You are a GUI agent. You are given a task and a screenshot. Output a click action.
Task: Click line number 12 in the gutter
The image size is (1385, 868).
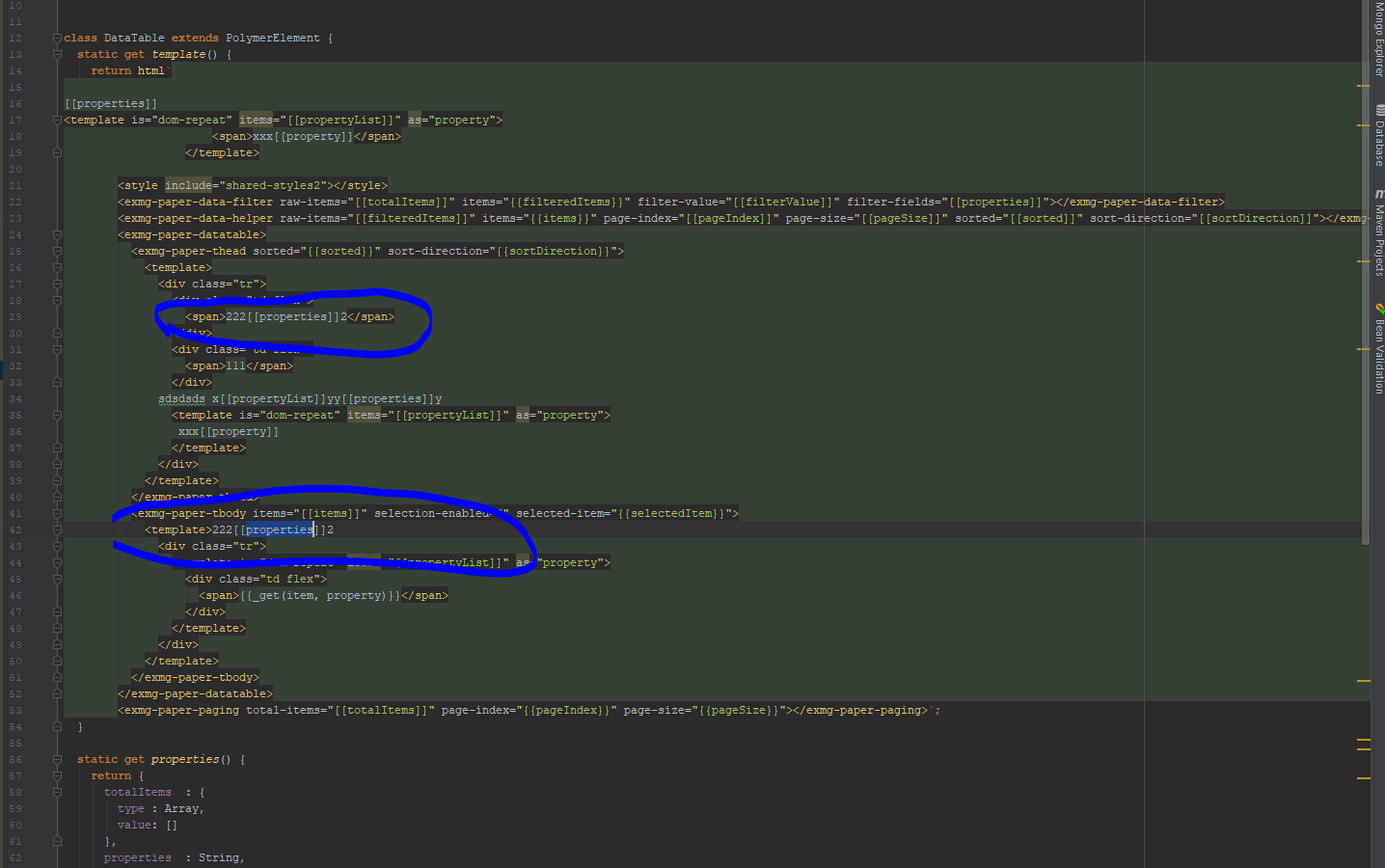(x=14, y=38)
